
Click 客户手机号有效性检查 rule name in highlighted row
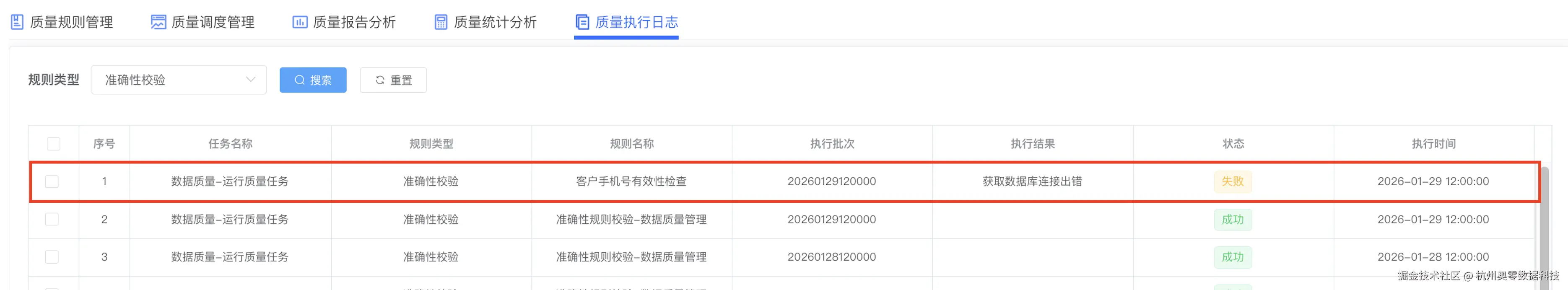click(x=631, y=181)
